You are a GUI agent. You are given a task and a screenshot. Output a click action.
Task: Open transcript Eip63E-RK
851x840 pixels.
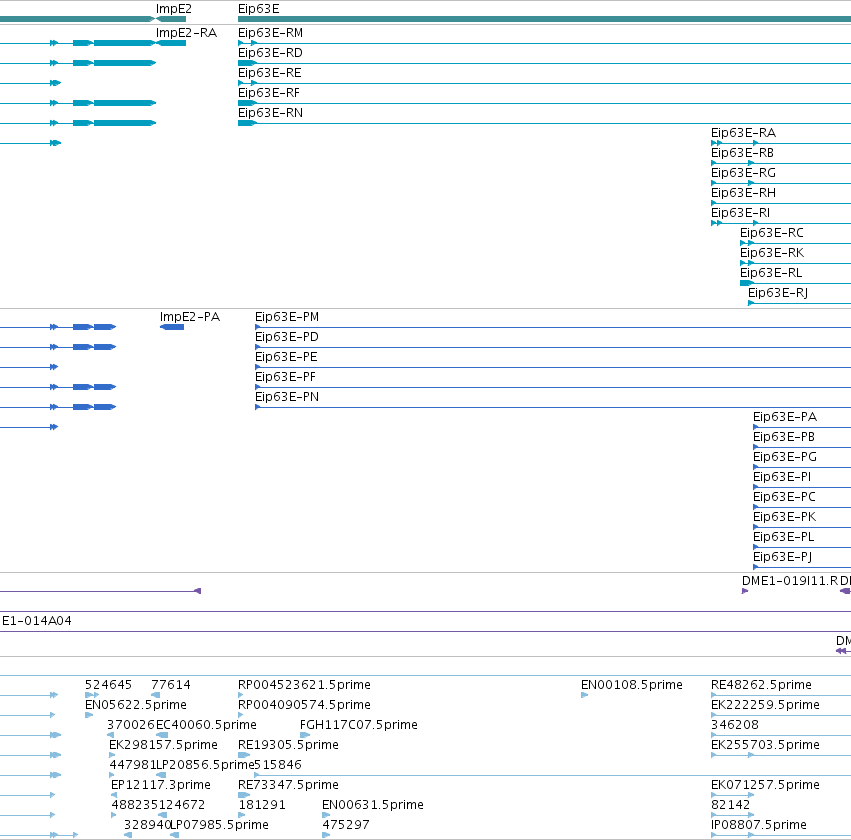click(772, 254)
